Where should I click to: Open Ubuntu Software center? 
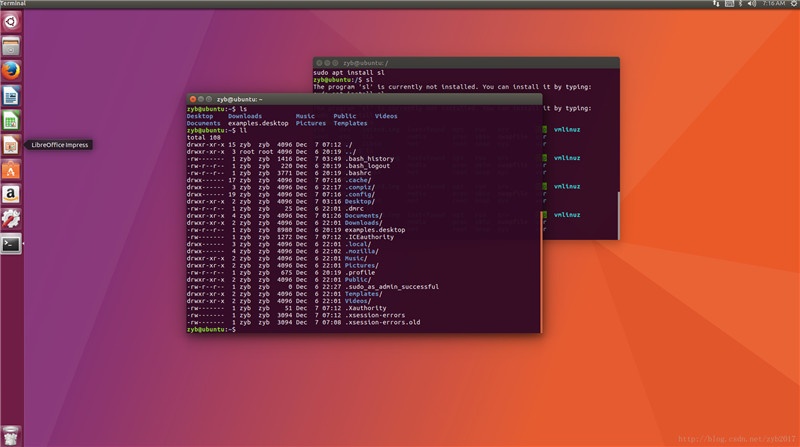tap(11, 170)
